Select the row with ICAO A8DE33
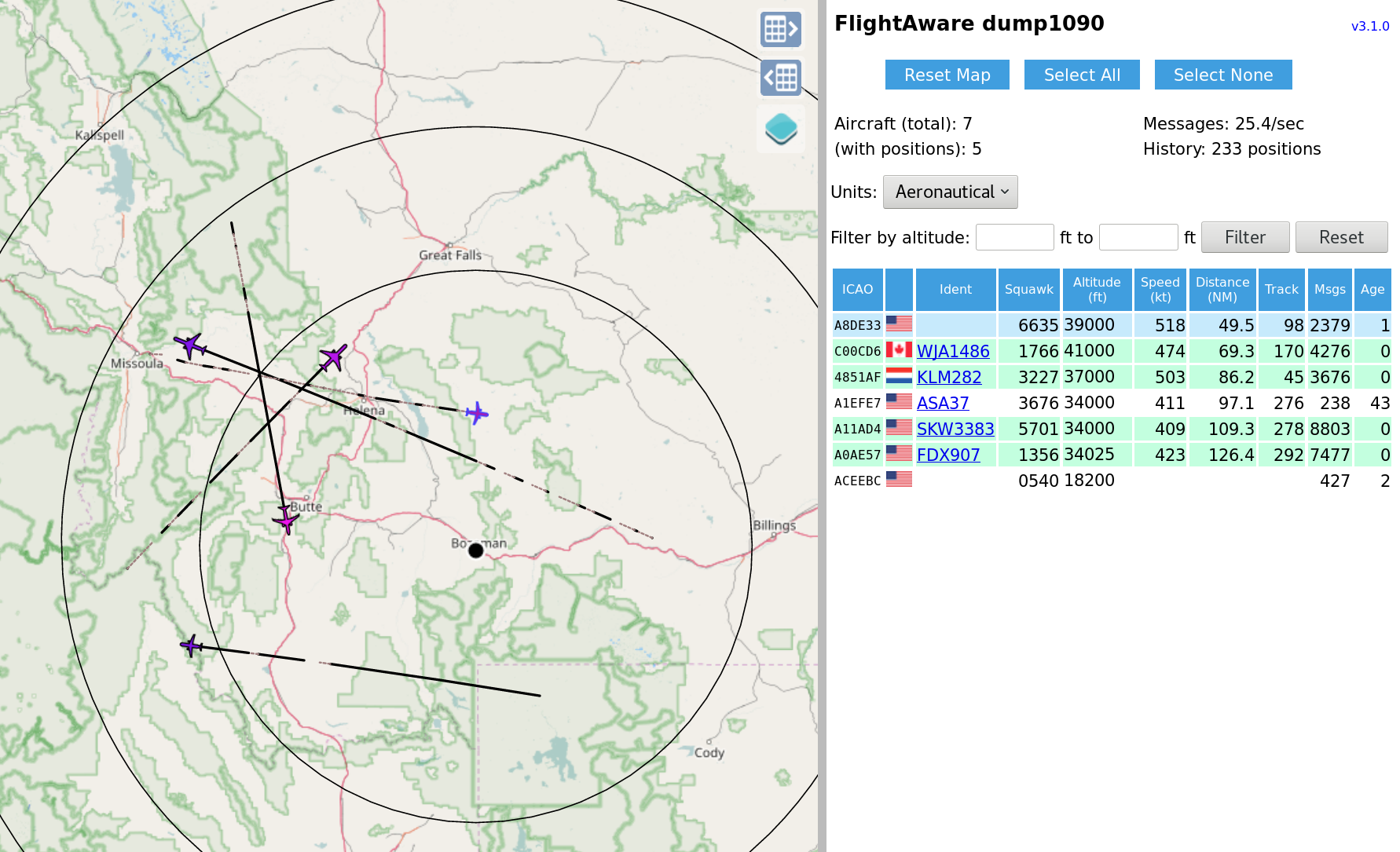The height and width of the screenshot is (852, 1400). pyautogui.click(x=1112, y=325)
